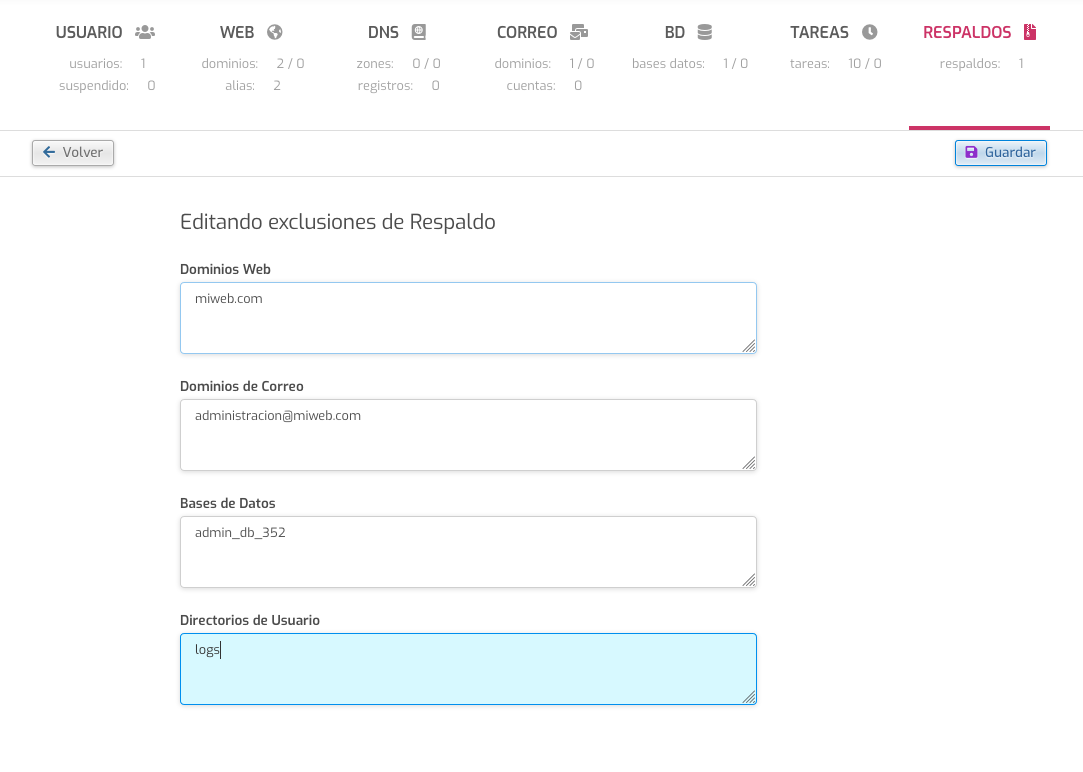This screenshot has height=772, width=1083.
Task: Click the 'Dominios Web' field label
Action: coord(225,269)
